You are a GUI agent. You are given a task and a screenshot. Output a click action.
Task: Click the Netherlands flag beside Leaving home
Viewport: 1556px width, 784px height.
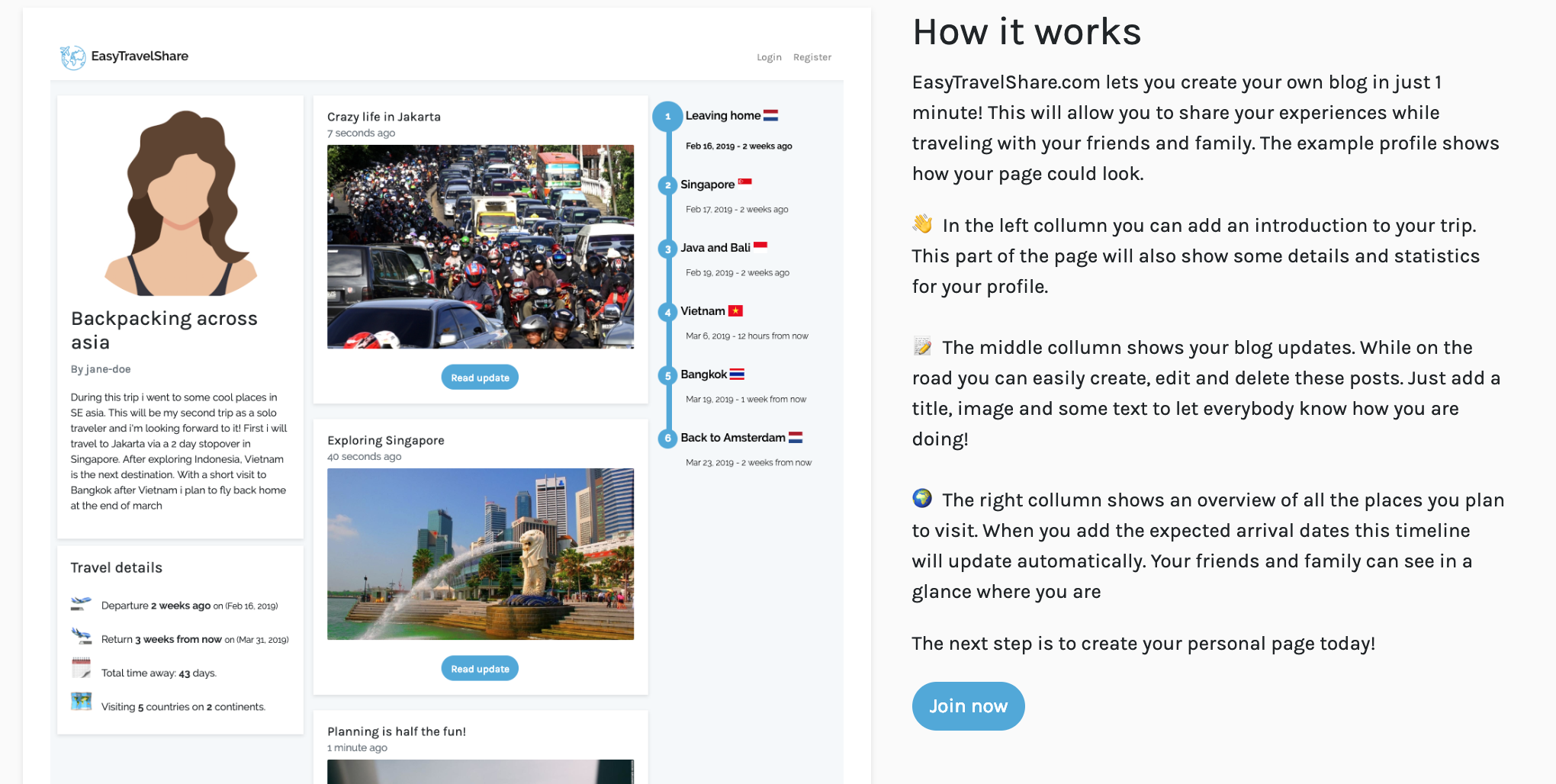tap(771, 115)
